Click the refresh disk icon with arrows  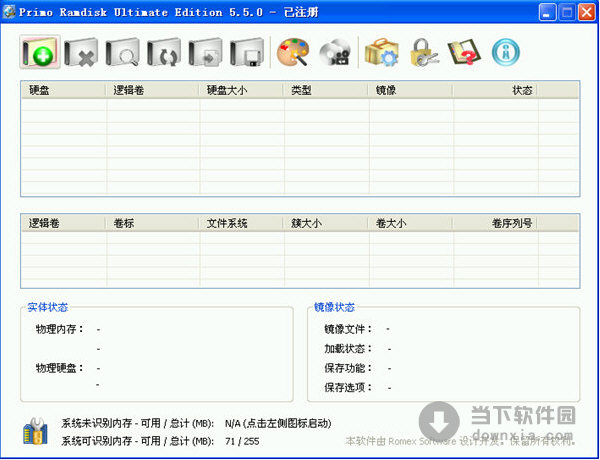coord(164,52)
